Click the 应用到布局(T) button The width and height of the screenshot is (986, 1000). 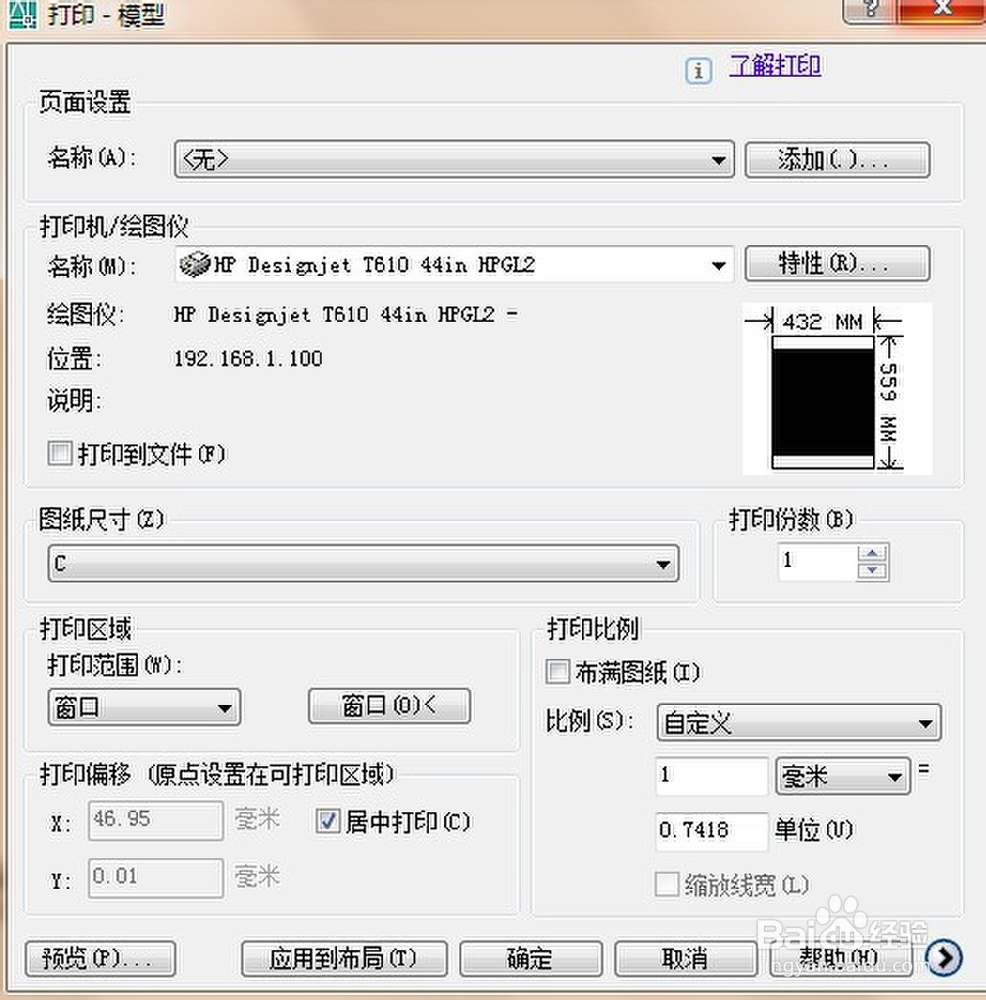(x=344, y=959)
